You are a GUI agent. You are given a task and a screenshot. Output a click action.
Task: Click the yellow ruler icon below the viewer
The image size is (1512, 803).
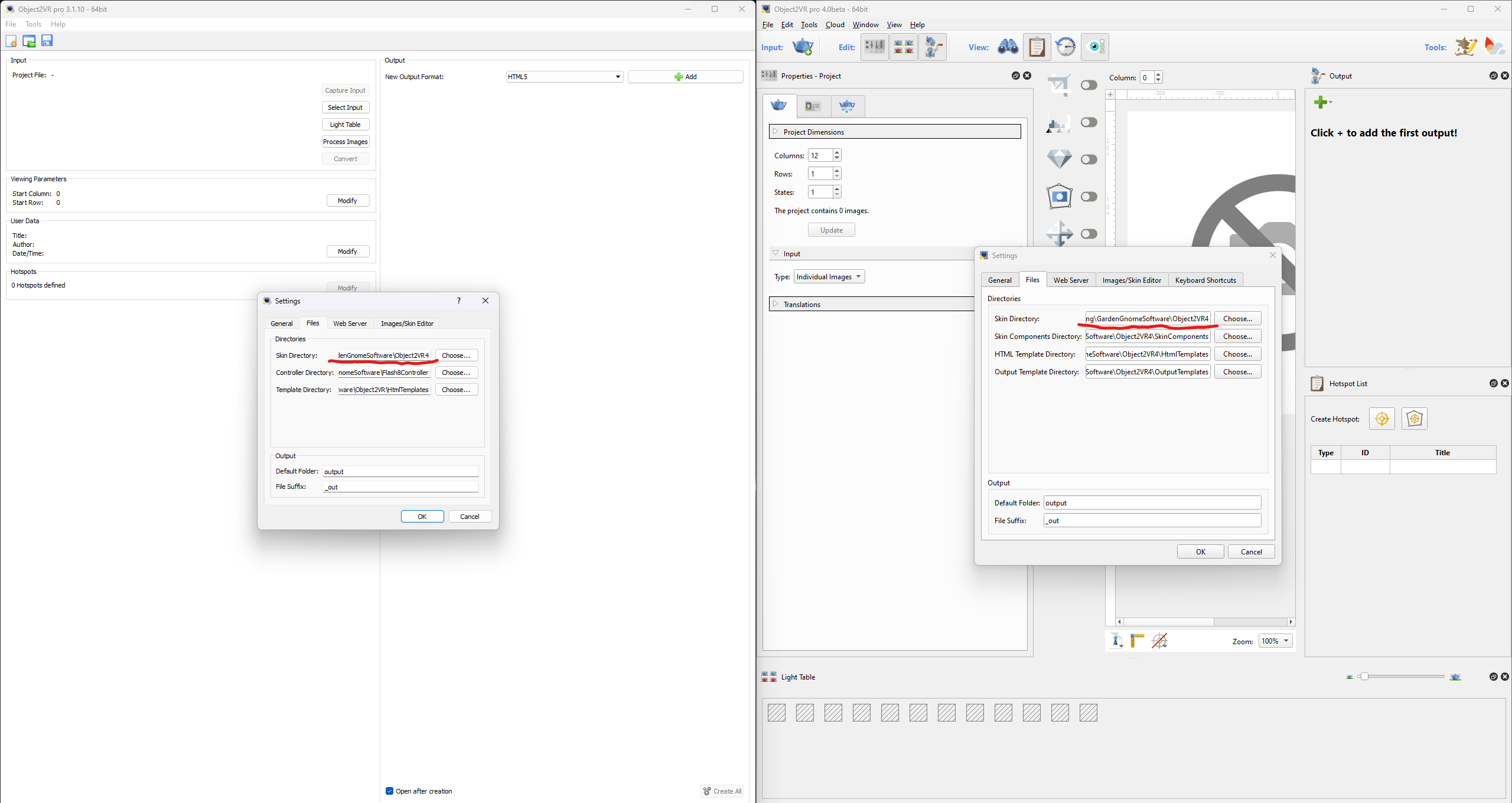[x=1138, y=641]
